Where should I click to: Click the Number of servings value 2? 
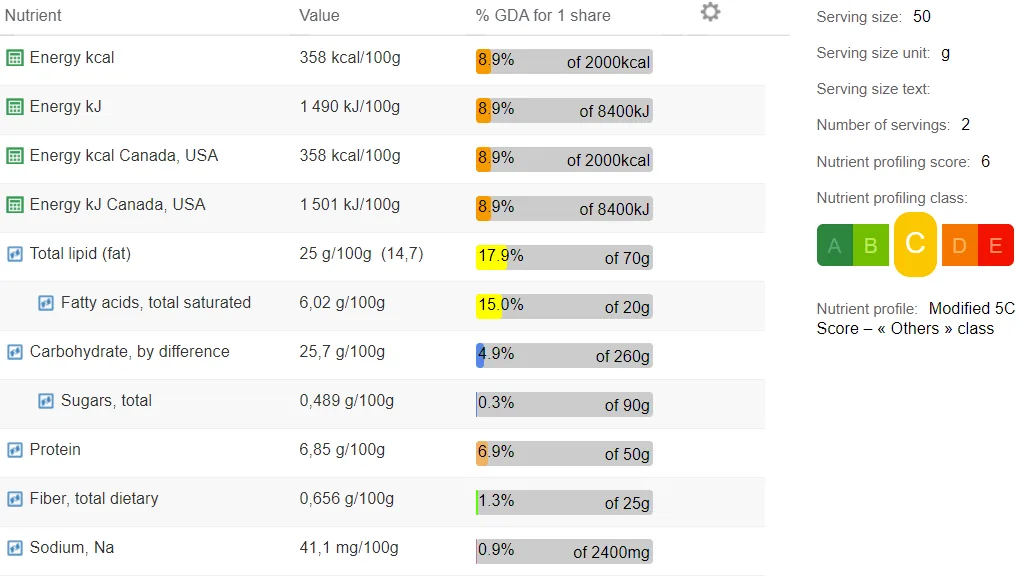point(965,125)
